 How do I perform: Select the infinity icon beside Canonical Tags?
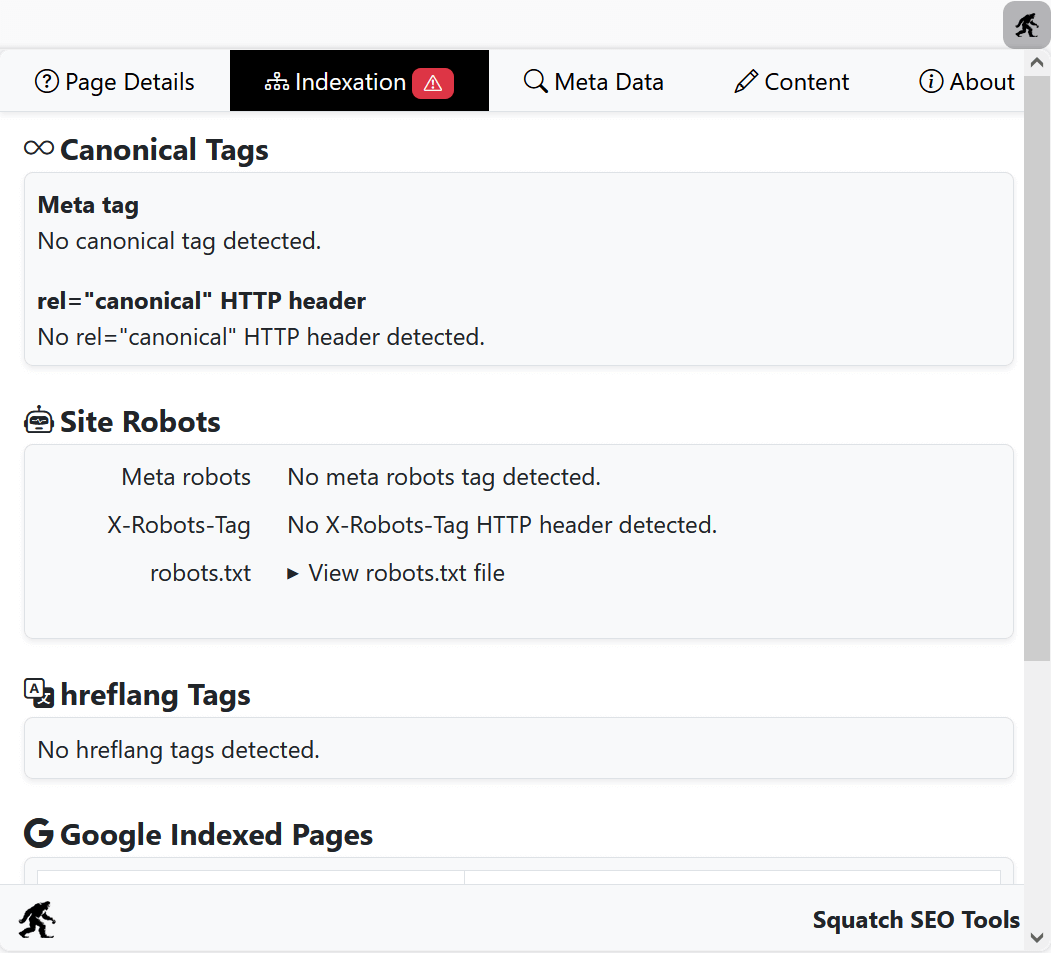[37, 148]
